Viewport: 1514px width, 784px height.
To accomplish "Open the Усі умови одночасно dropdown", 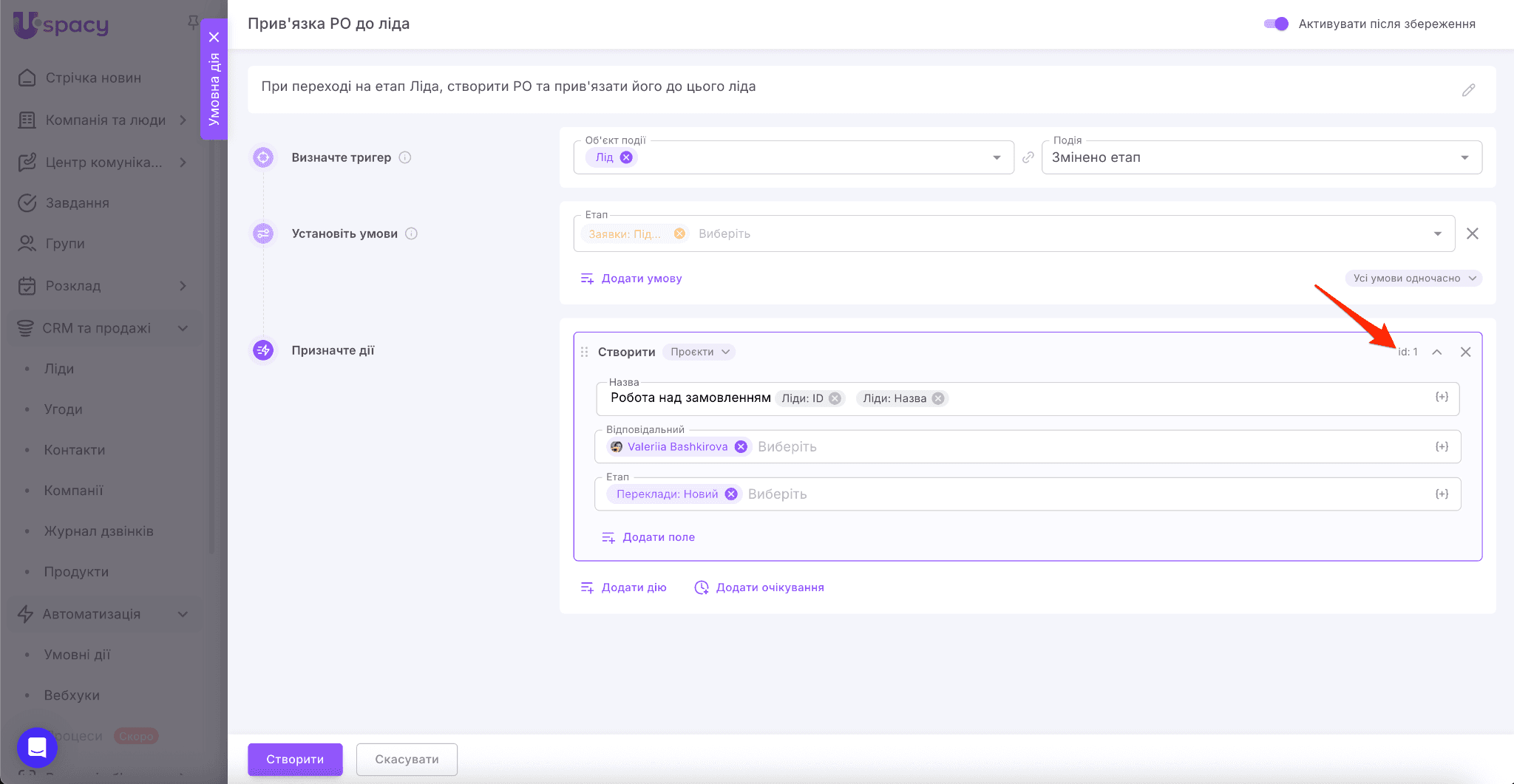I will click(1413, 279).
